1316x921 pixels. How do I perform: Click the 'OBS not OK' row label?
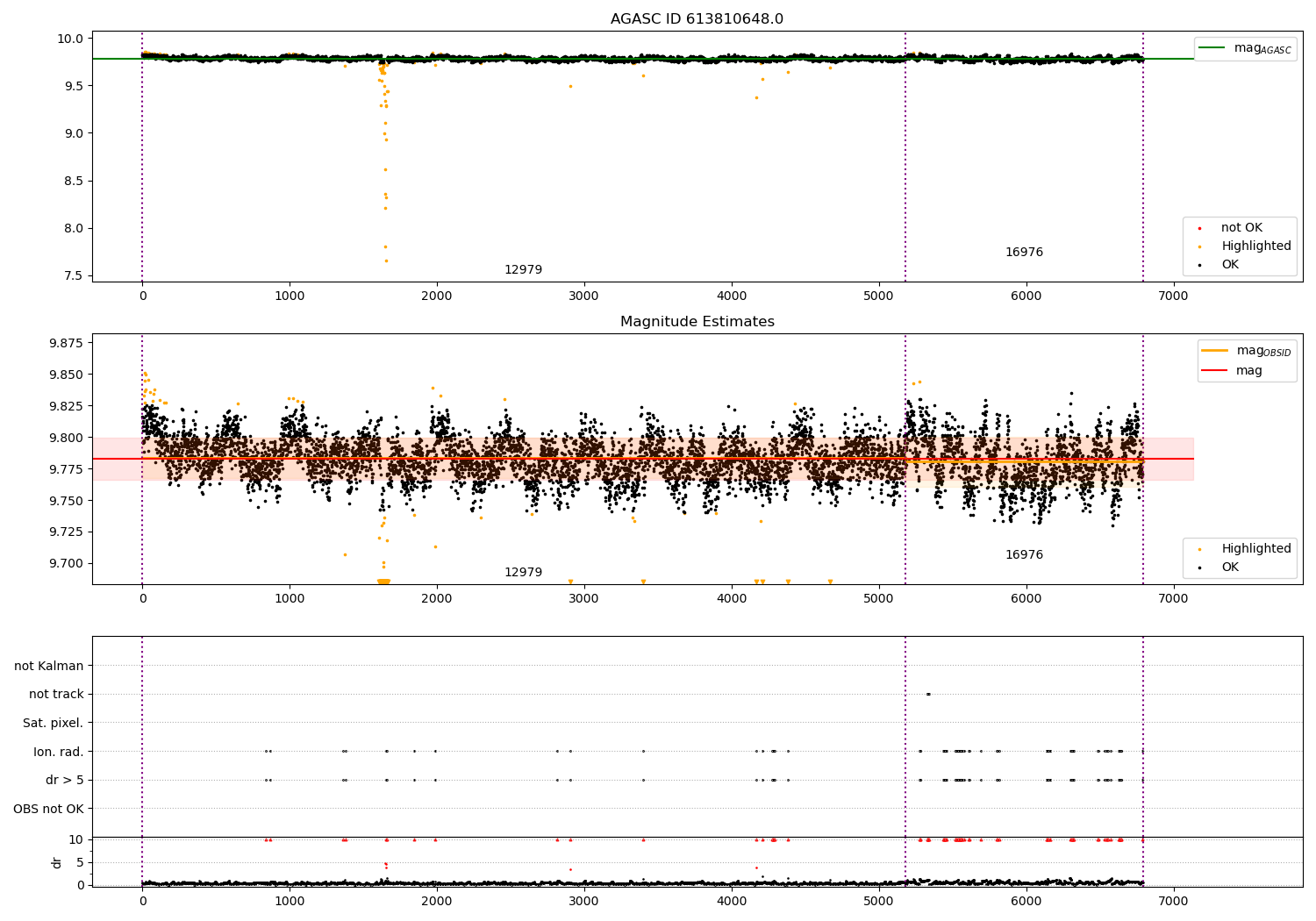tap(49, 809)
